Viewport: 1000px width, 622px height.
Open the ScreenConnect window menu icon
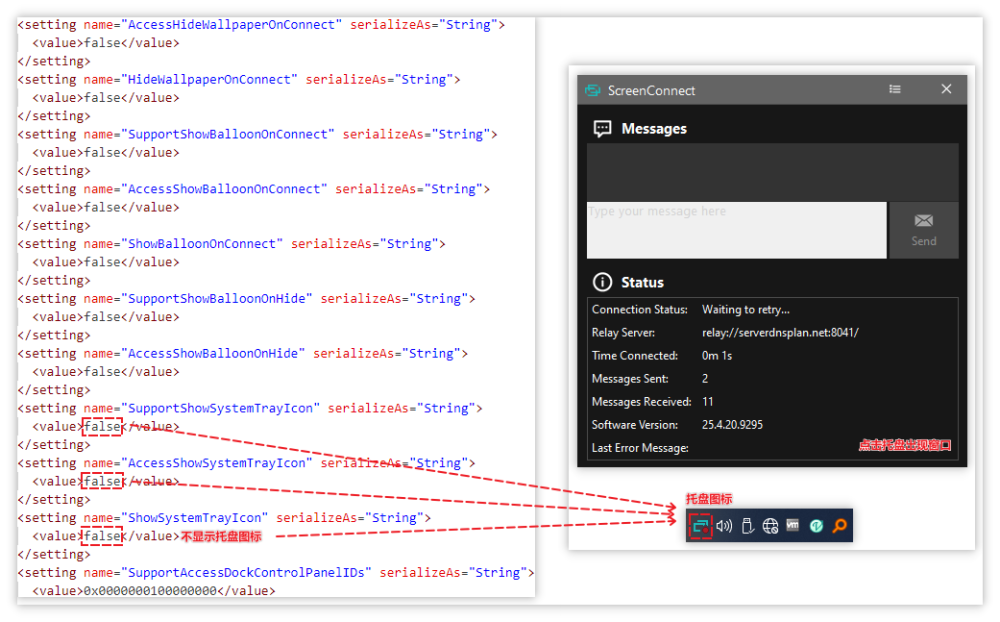(895, 89)
